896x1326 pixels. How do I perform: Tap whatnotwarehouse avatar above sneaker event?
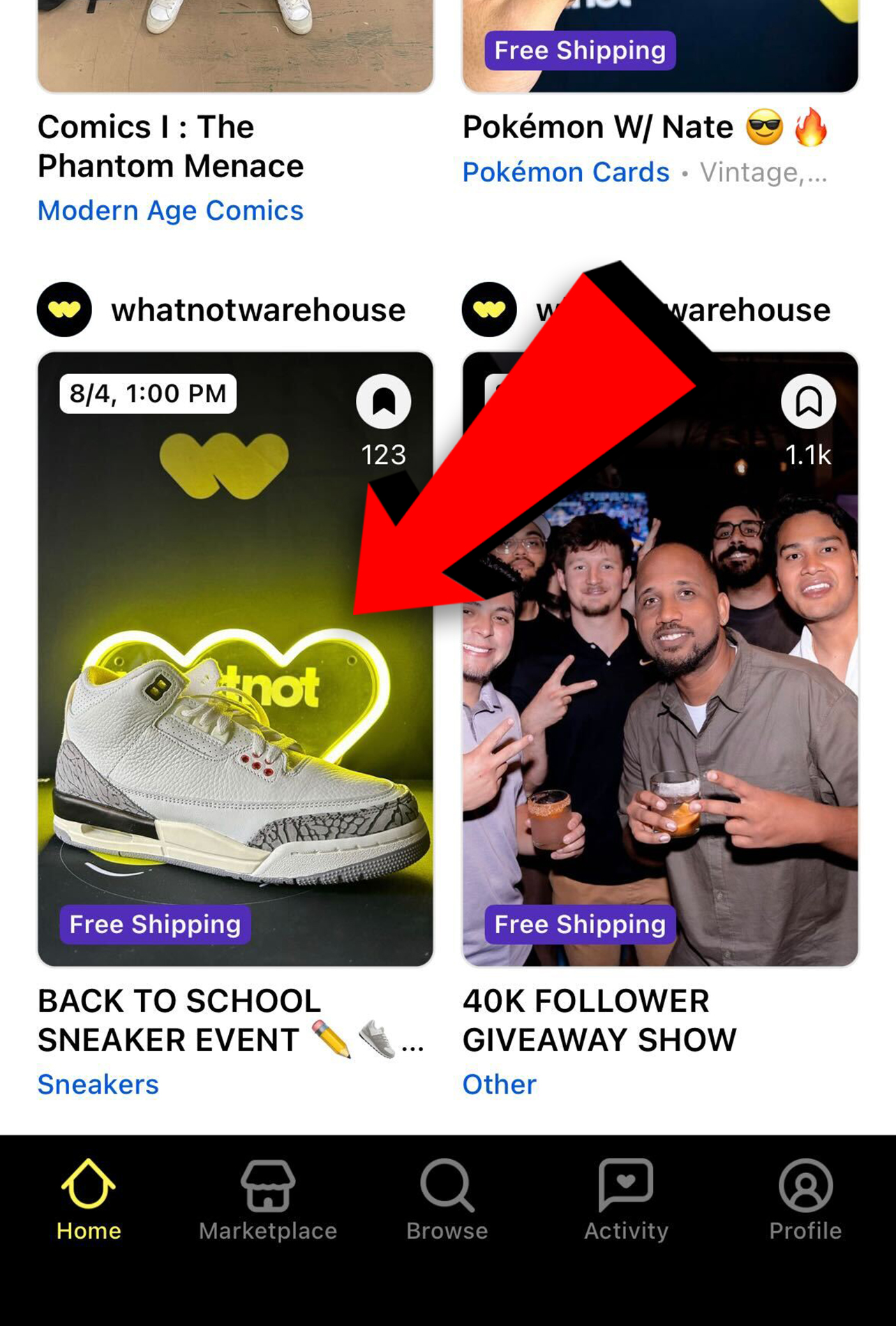click(x=64, y=309)
